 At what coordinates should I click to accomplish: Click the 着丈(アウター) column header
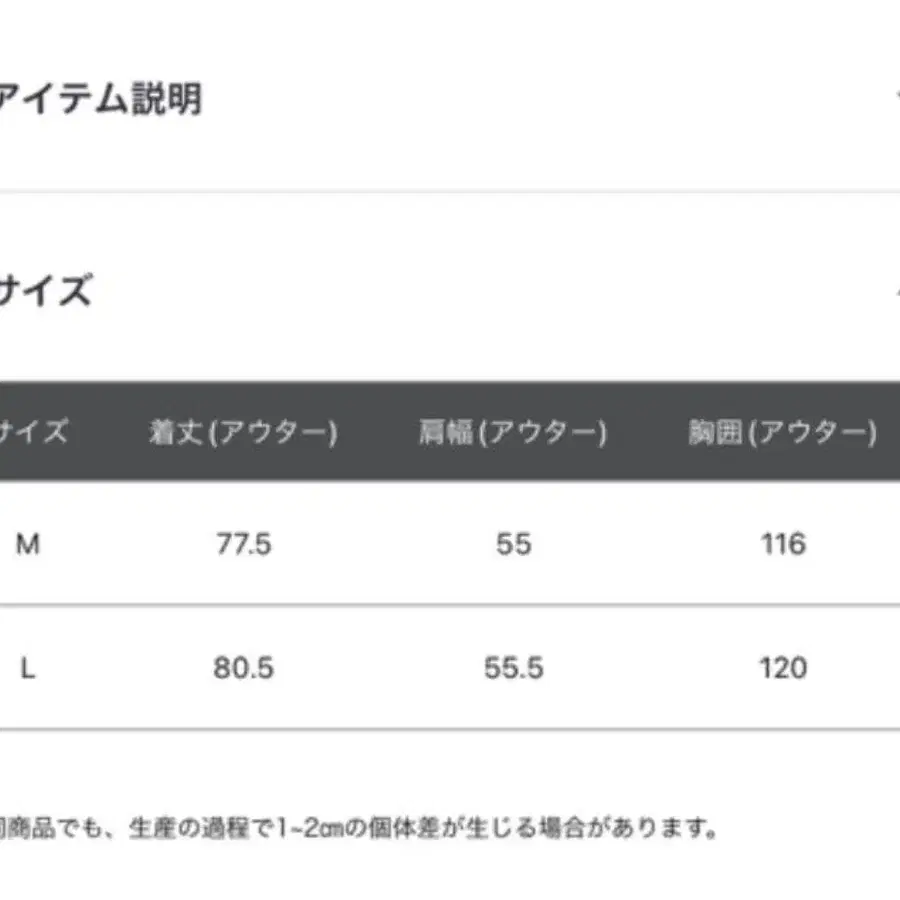point(243,432)
